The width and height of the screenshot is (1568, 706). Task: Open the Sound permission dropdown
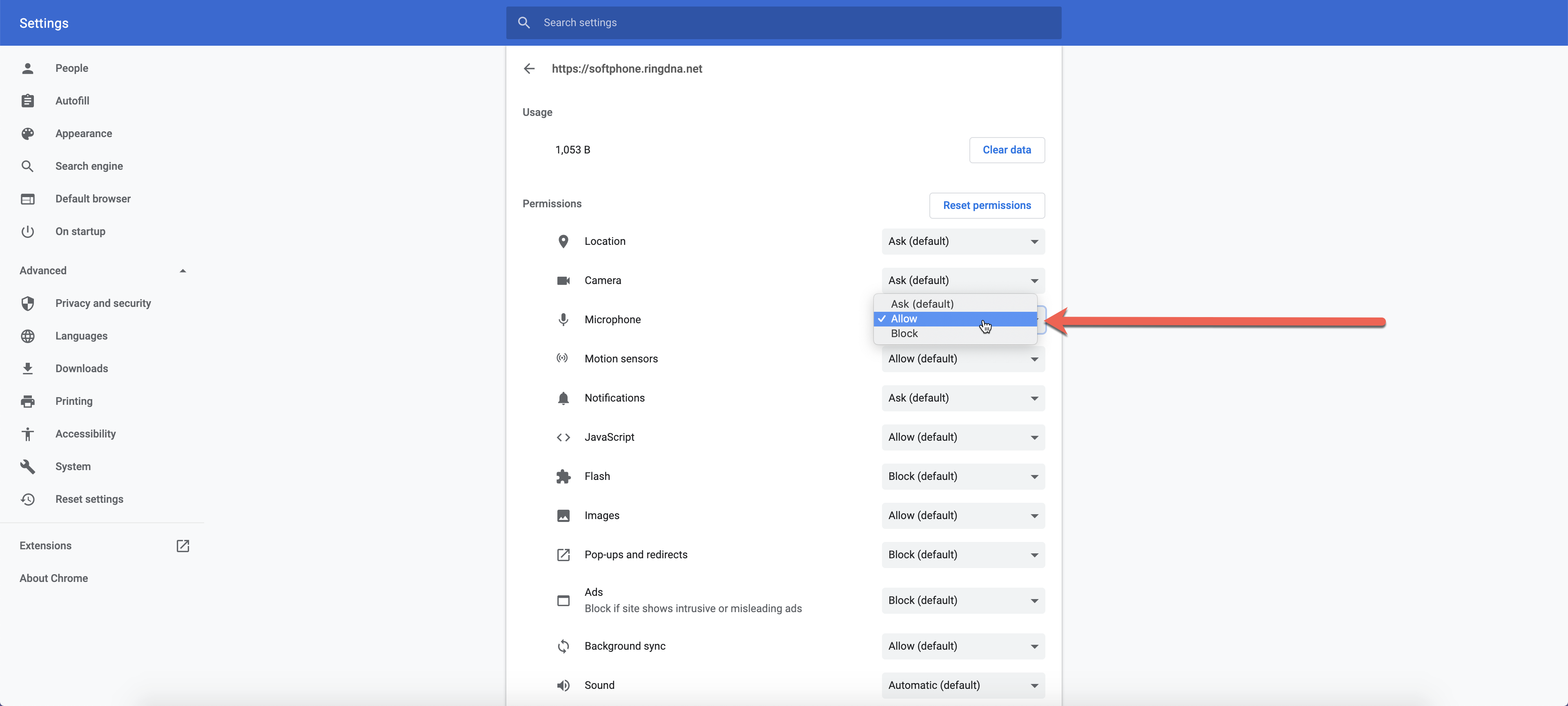(x=963, y=685)
